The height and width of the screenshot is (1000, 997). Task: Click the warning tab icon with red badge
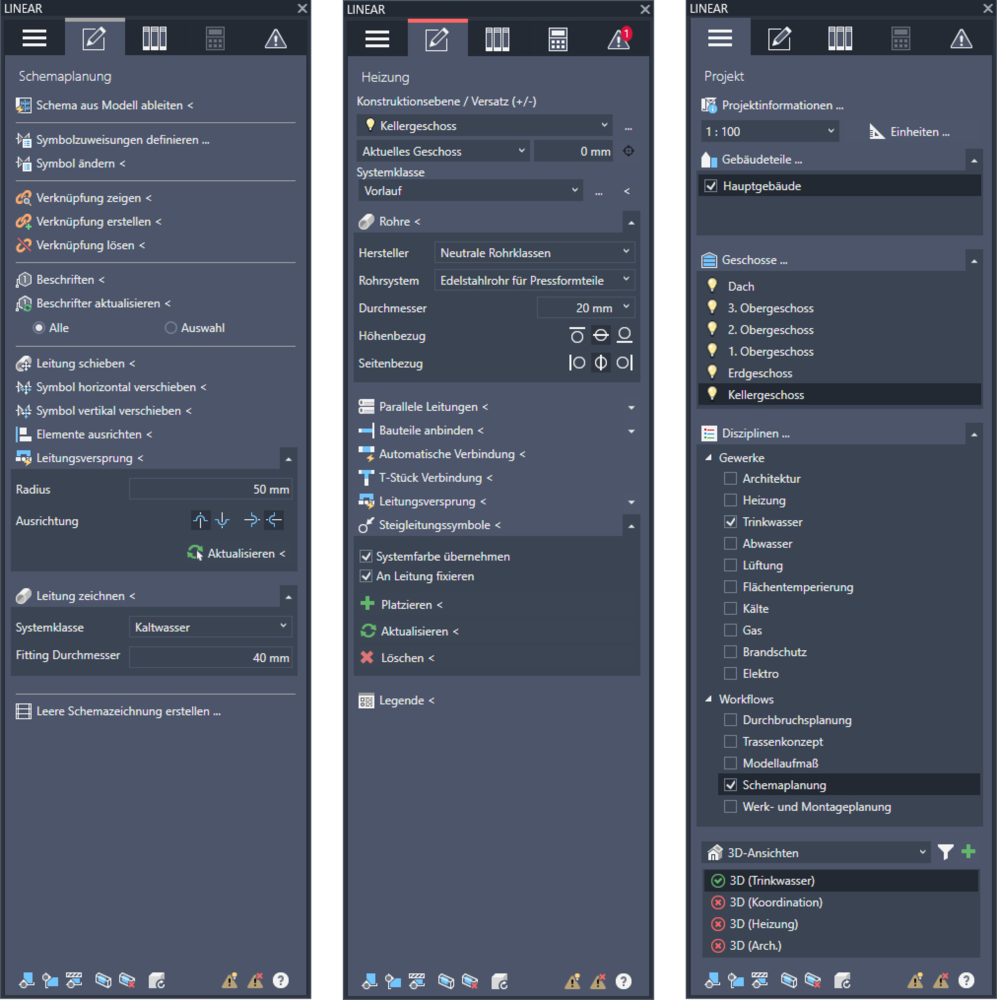click(x=619, y=39)
